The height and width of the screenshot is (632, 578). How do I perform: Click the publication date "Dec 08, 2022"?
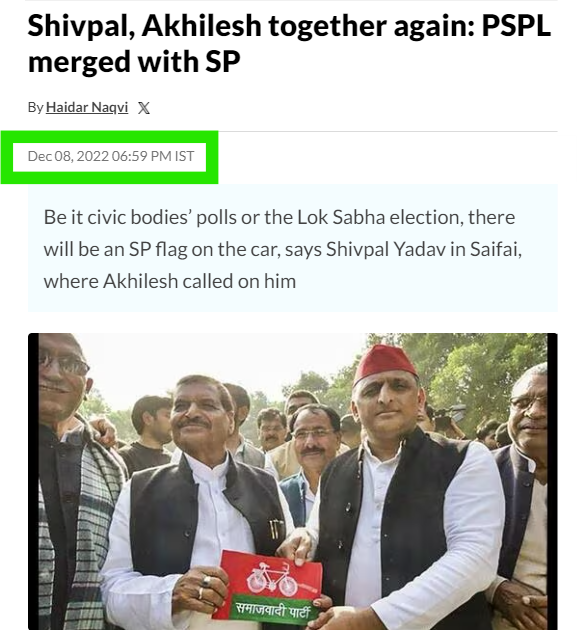pyautogui.click(x=68, y=156)
